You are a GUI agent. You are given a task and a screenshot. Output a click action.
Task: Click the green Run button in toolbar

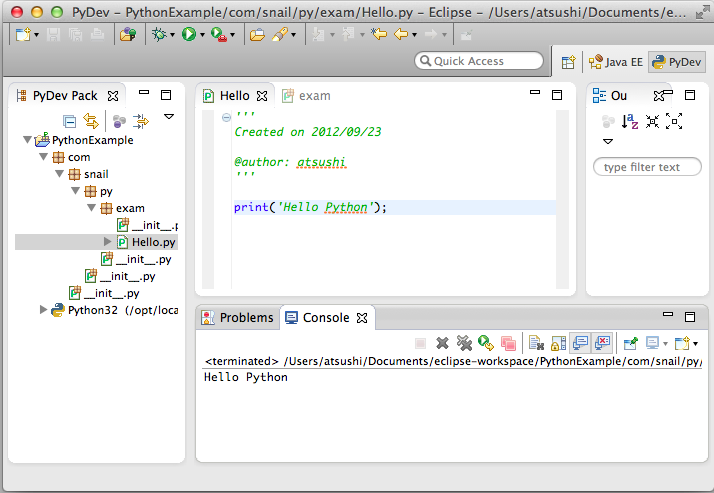click(188, 35)
